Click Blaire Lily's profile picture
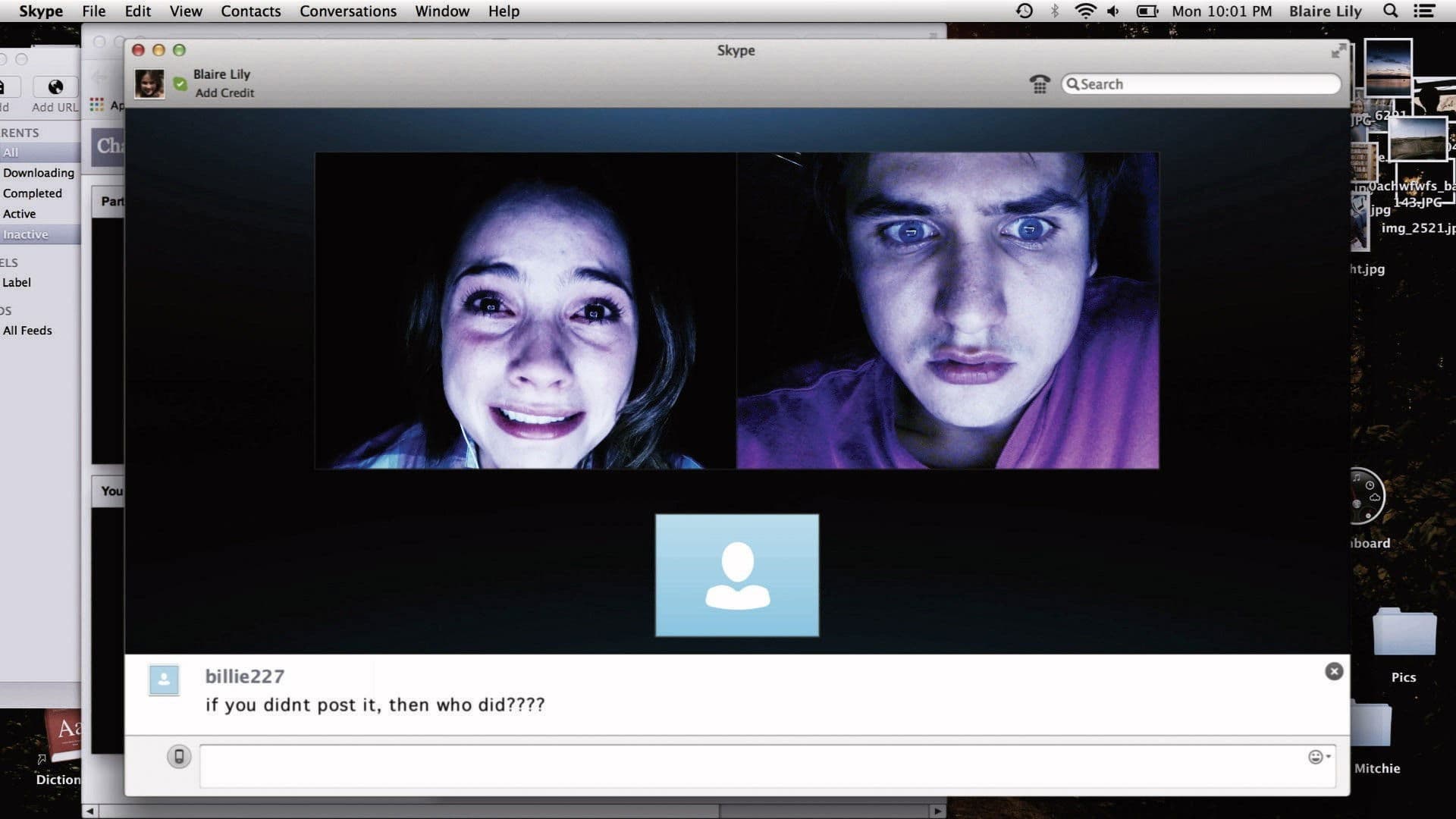This screenshot has height=819, width=1456. pos(149,83)
